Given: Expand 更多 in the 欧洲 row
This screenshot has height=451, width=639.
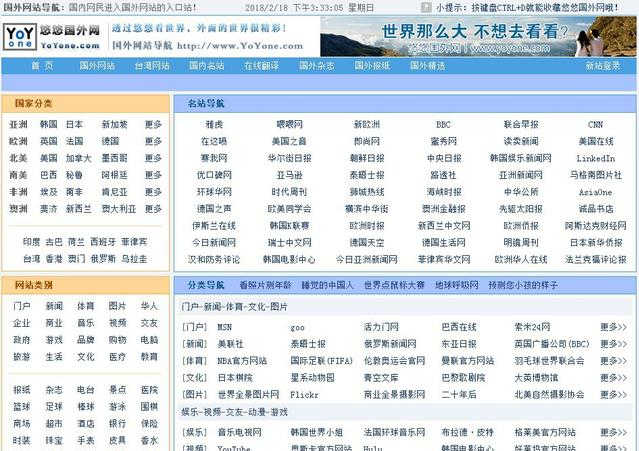Looking at the screenshot, I should point(154,141).
